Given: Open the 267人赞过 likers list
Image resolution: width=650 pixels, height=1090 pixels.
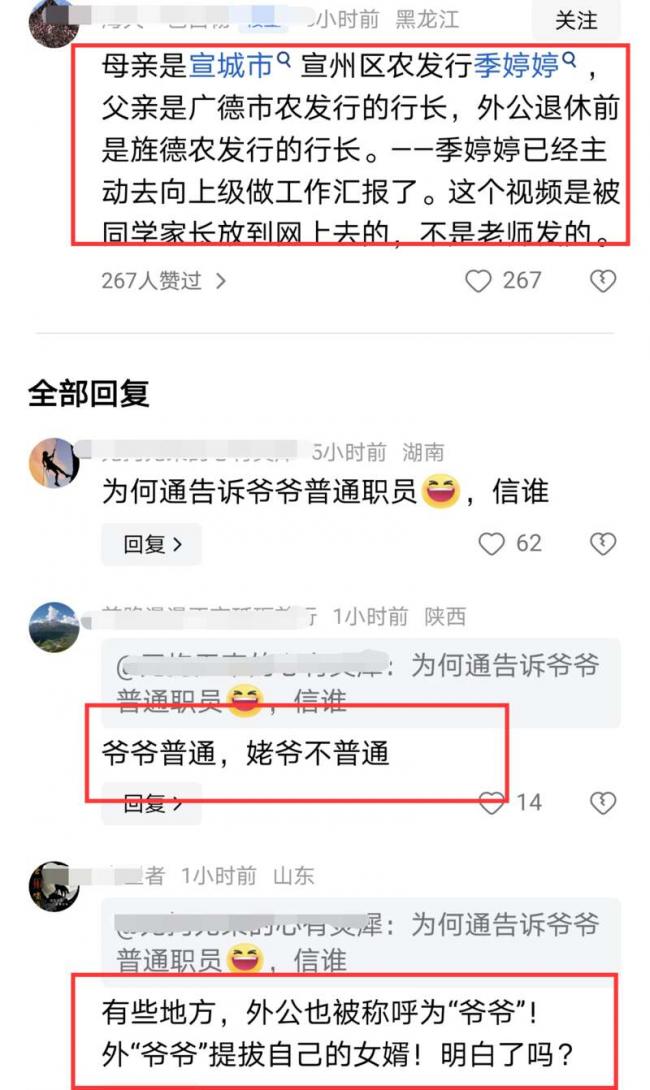Looking at the screenshot, I should click(164, 281).
